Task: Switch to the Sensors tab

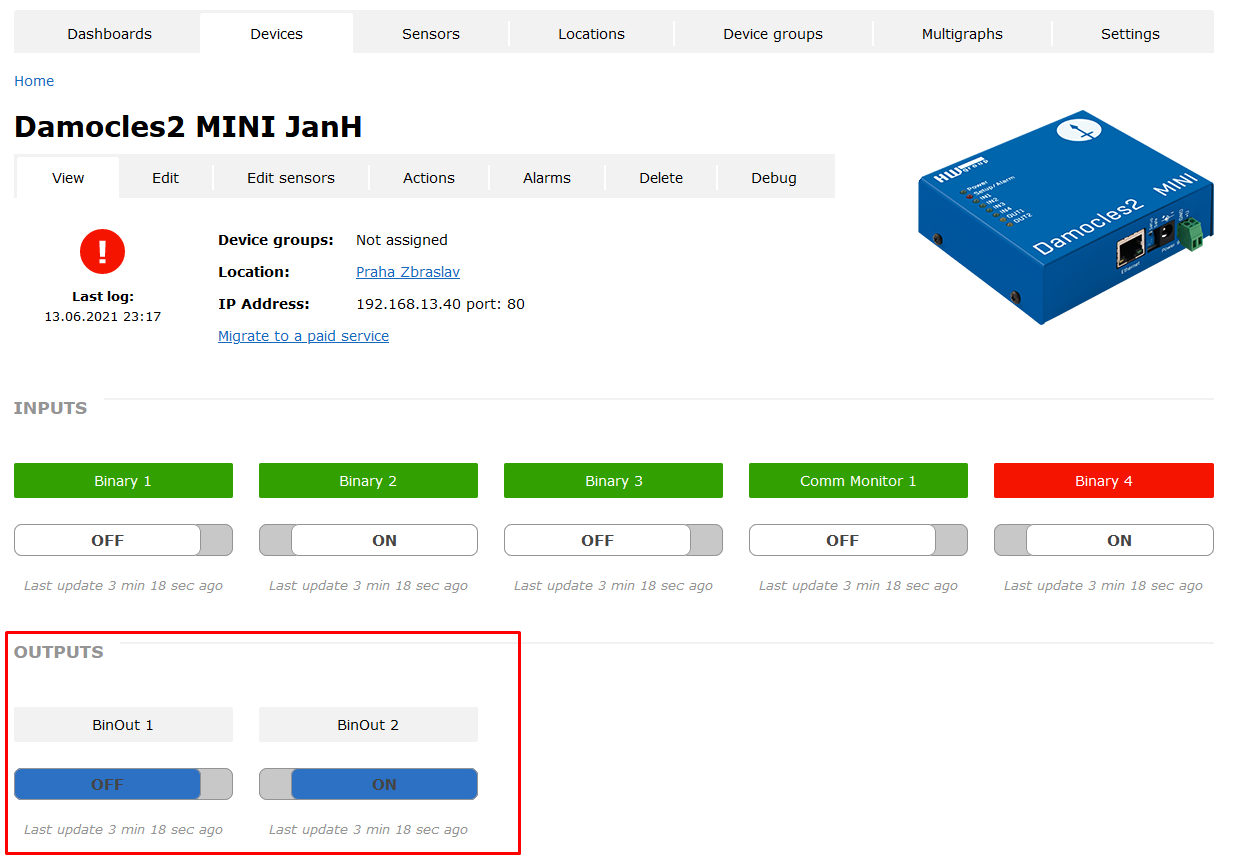Action: click(431, 34)
